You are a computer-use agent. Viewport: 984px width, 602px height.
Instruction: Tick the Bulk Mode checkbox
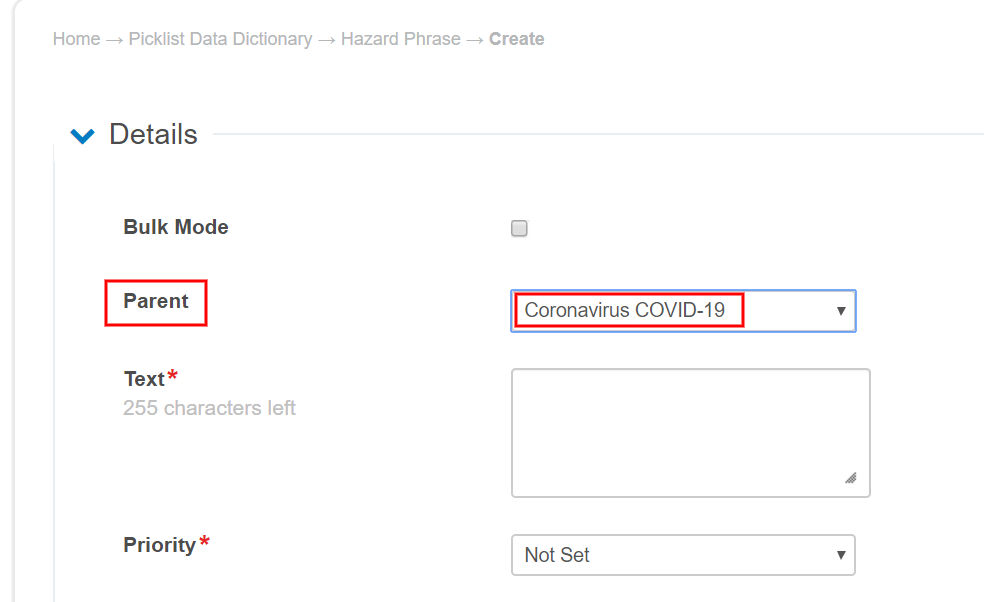click(x=519, y=228)
